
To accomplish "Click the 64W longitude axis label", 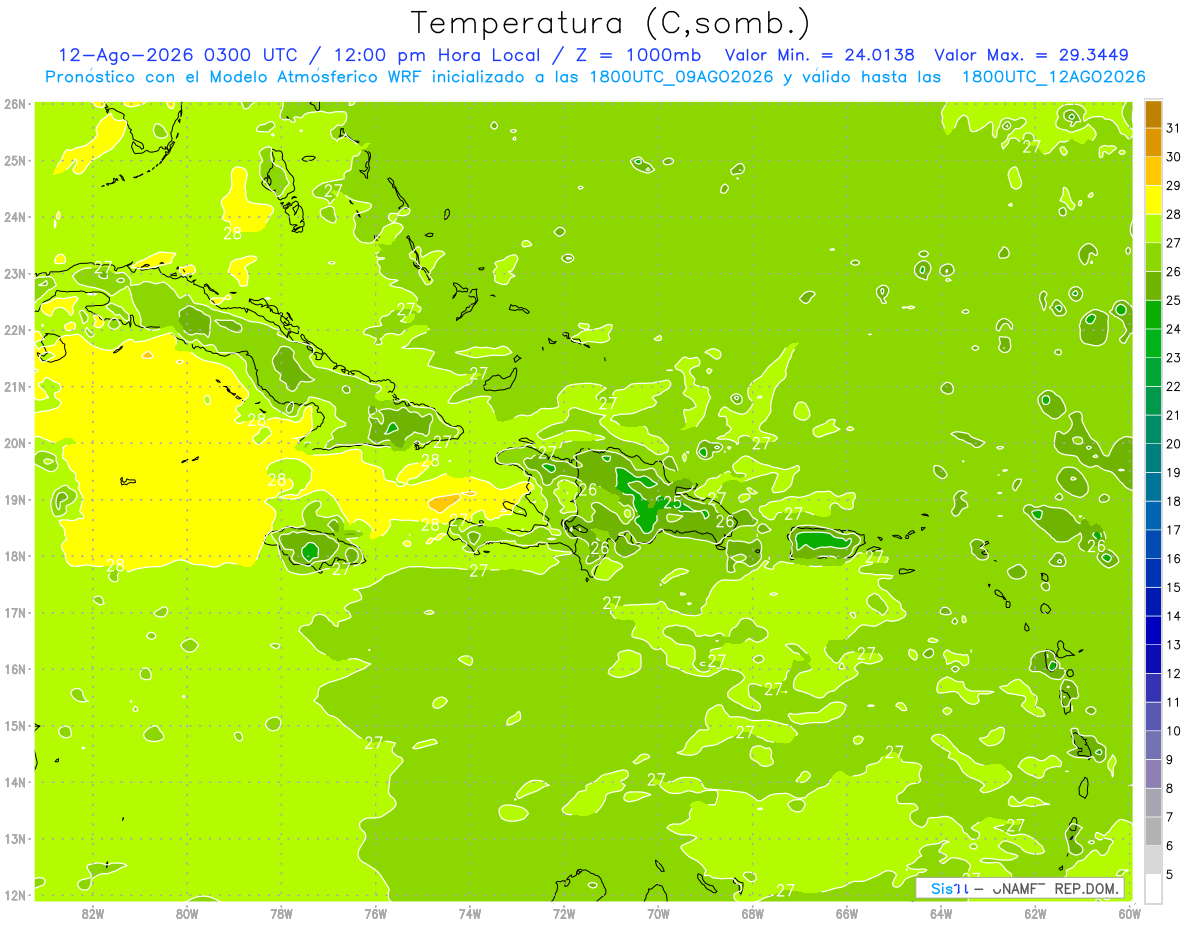I will 941,913.
